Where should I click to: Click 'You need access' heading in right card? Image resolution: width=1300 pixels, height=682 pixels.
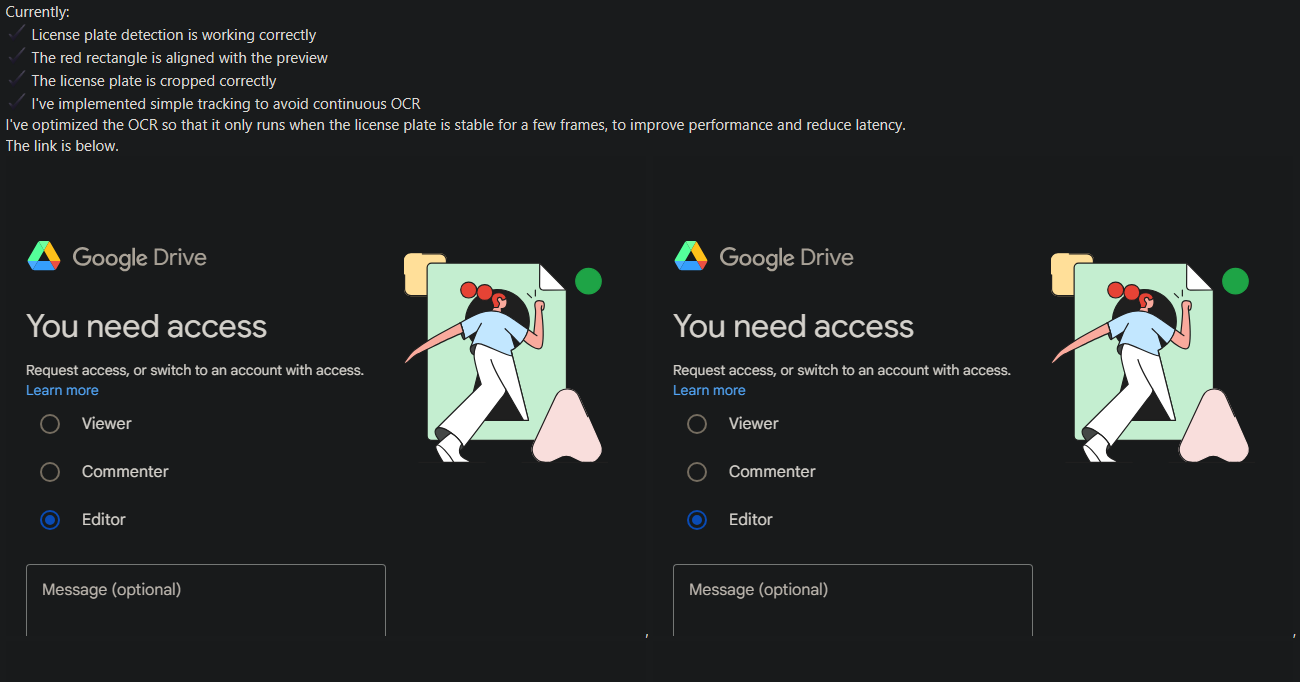click(794, 326)
